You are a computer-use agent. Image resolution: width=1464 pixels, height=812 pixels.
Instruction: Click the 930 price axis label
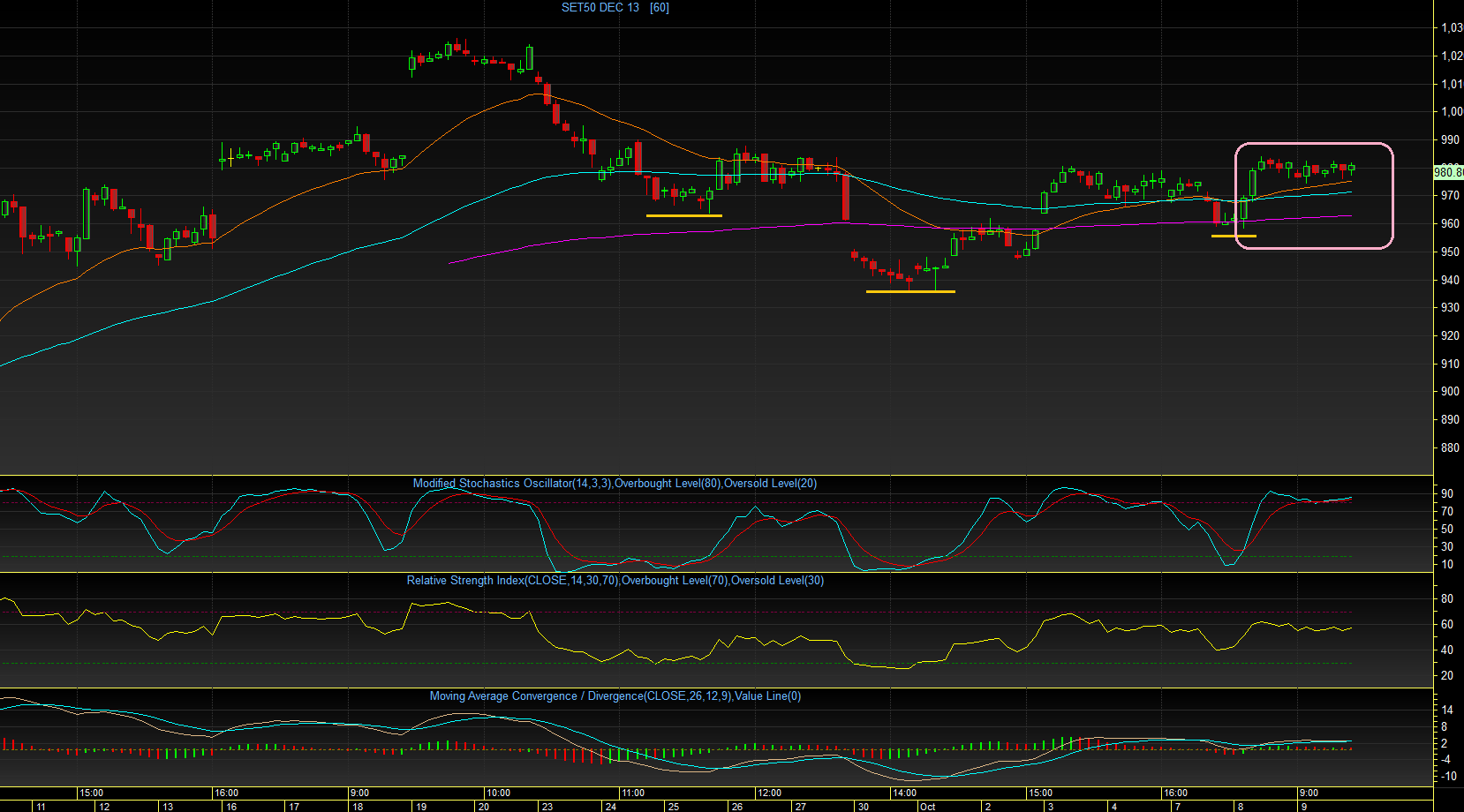click(1451, 307)
